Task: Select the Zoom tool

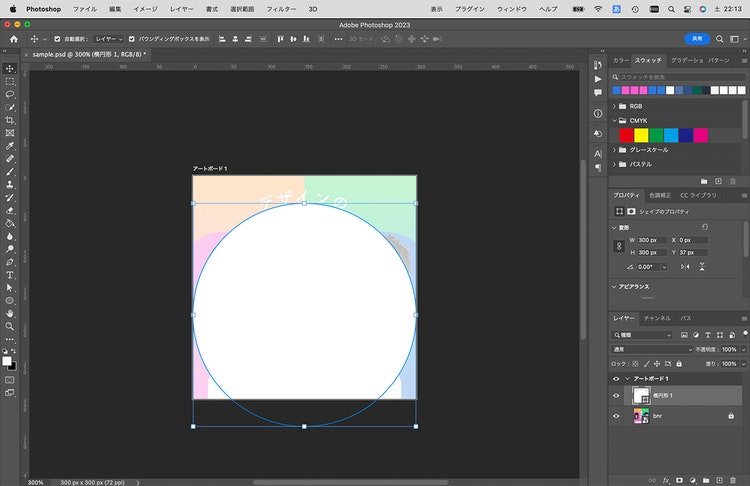Action: [x=10, y=327]
